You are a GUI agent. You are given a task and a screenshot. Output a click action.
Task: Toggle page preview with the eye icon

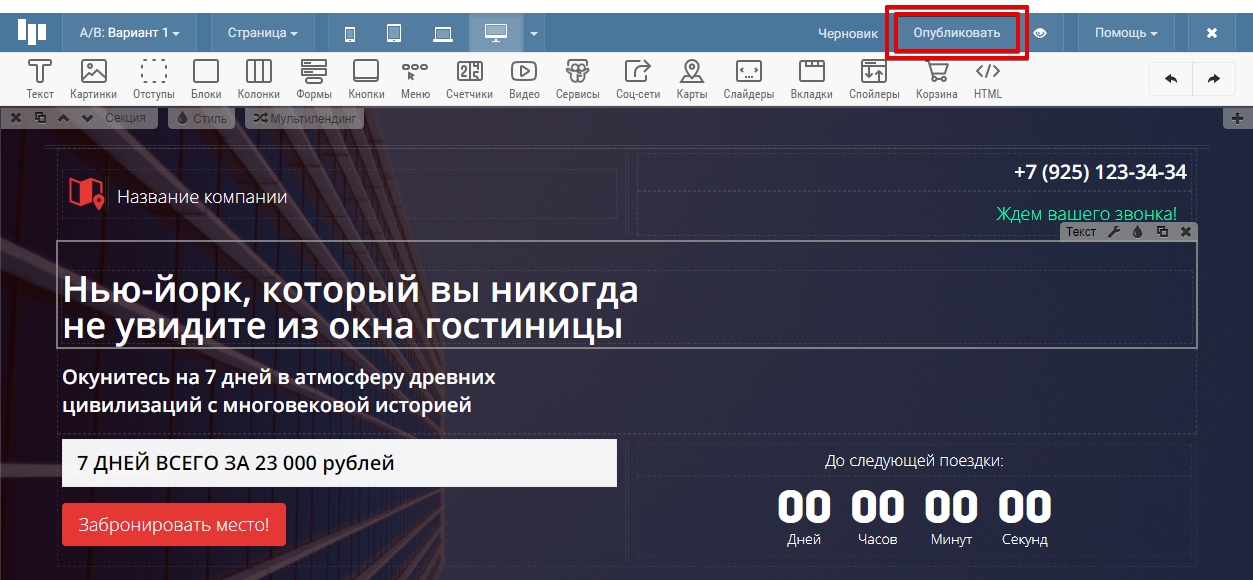point(1040,33)
